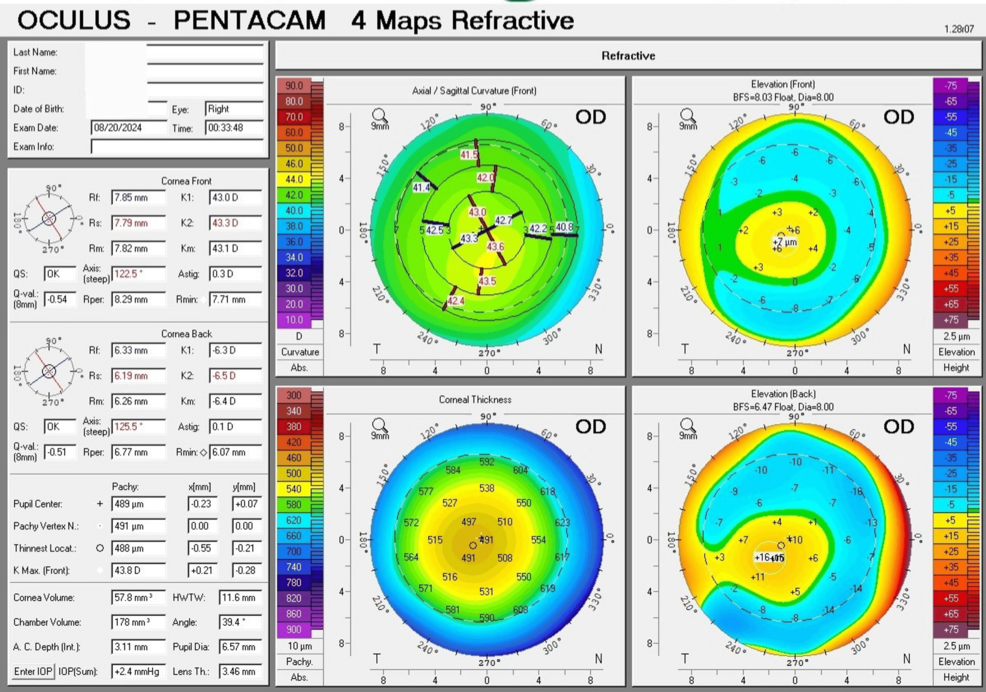Click the K Max. (Front) value box

tap(138, 569)
